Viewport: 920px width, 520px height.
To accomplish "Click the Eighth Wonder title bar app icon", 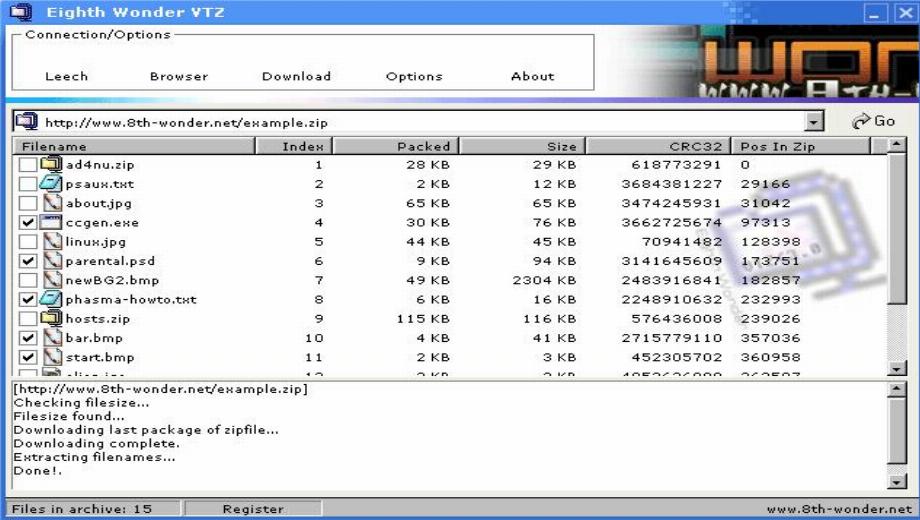I will (22, 12).
